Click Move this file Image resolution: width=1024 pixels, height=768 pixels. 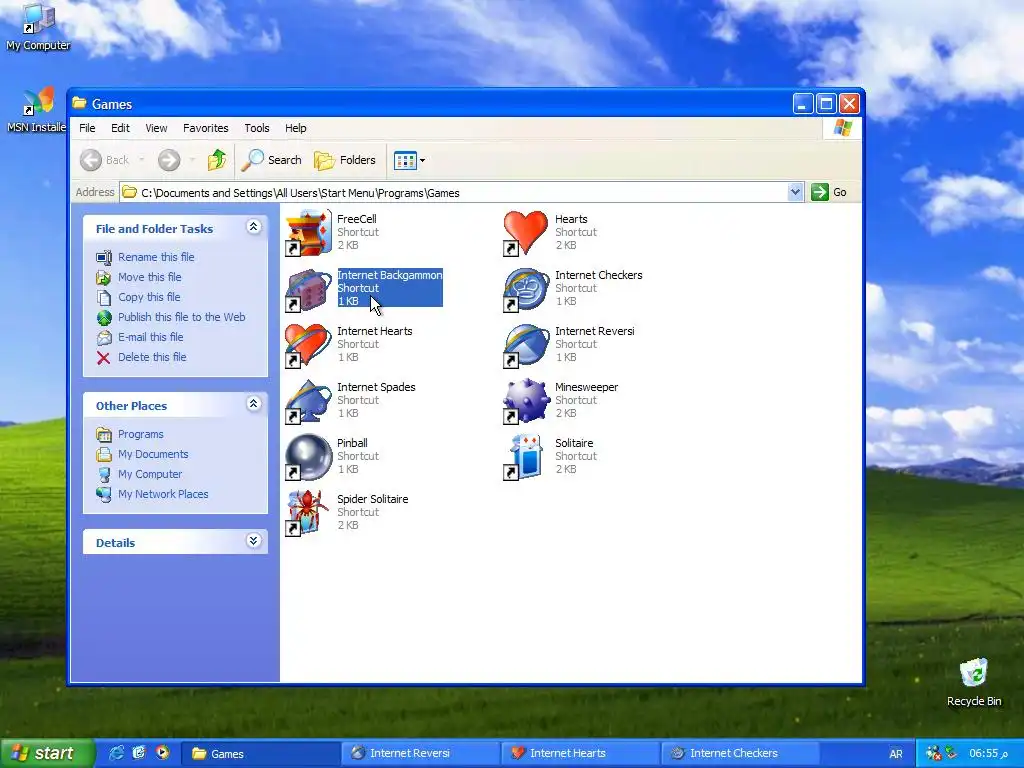pos(150,277)
